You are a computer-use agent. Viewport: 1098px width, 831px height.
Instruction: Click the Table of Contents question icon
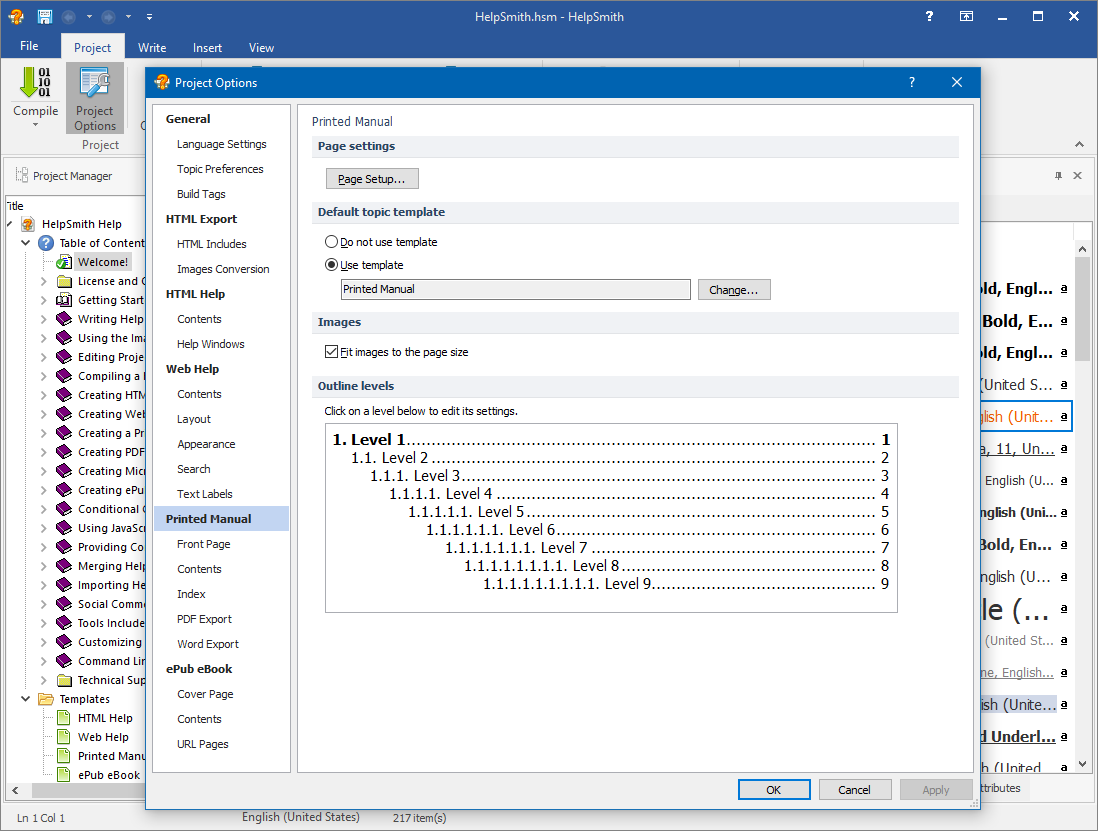(46, 243)
